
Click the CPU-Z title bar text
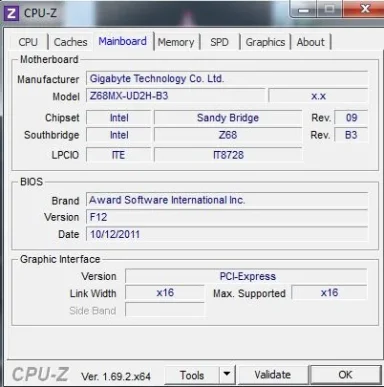pos(40,13)
